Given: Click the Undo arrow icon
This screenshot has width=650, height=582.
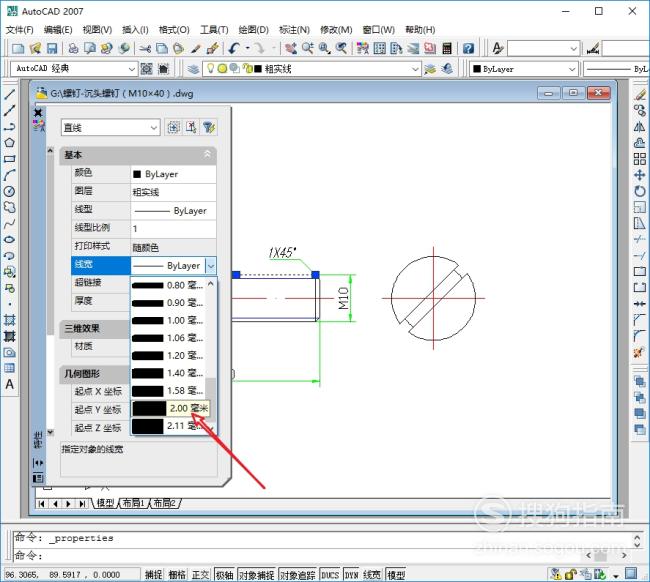Looking at the screenshot, I should [x=234, y=48].
